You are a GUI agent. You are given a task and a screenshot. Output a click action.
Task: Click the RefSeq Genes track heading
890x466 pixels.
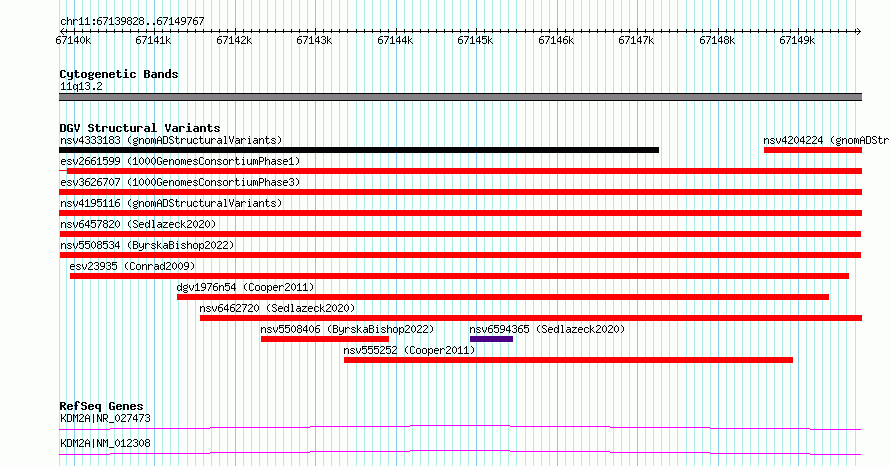(101, 406)
